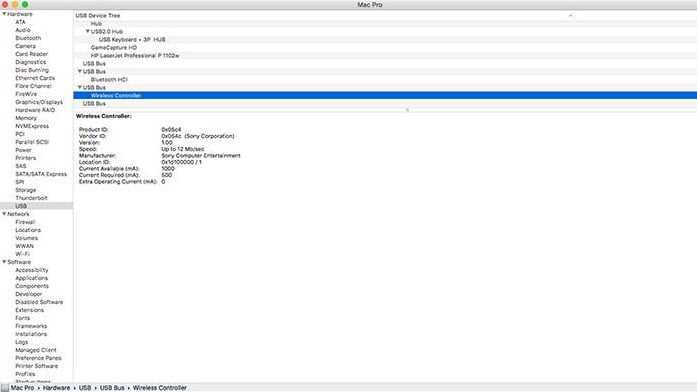Select ATA in the Hardware list

point(20,22)
